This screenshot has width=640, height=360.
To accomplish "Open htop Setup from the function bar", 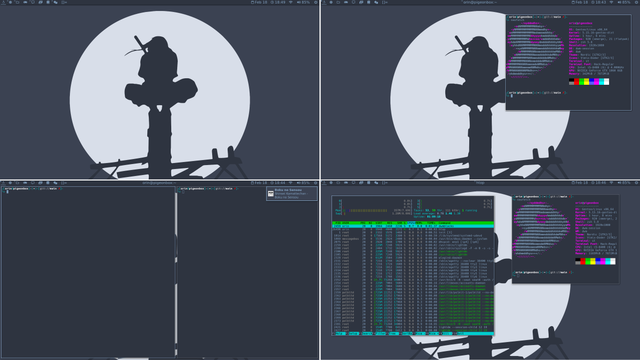I will click(x=354, y=333).
